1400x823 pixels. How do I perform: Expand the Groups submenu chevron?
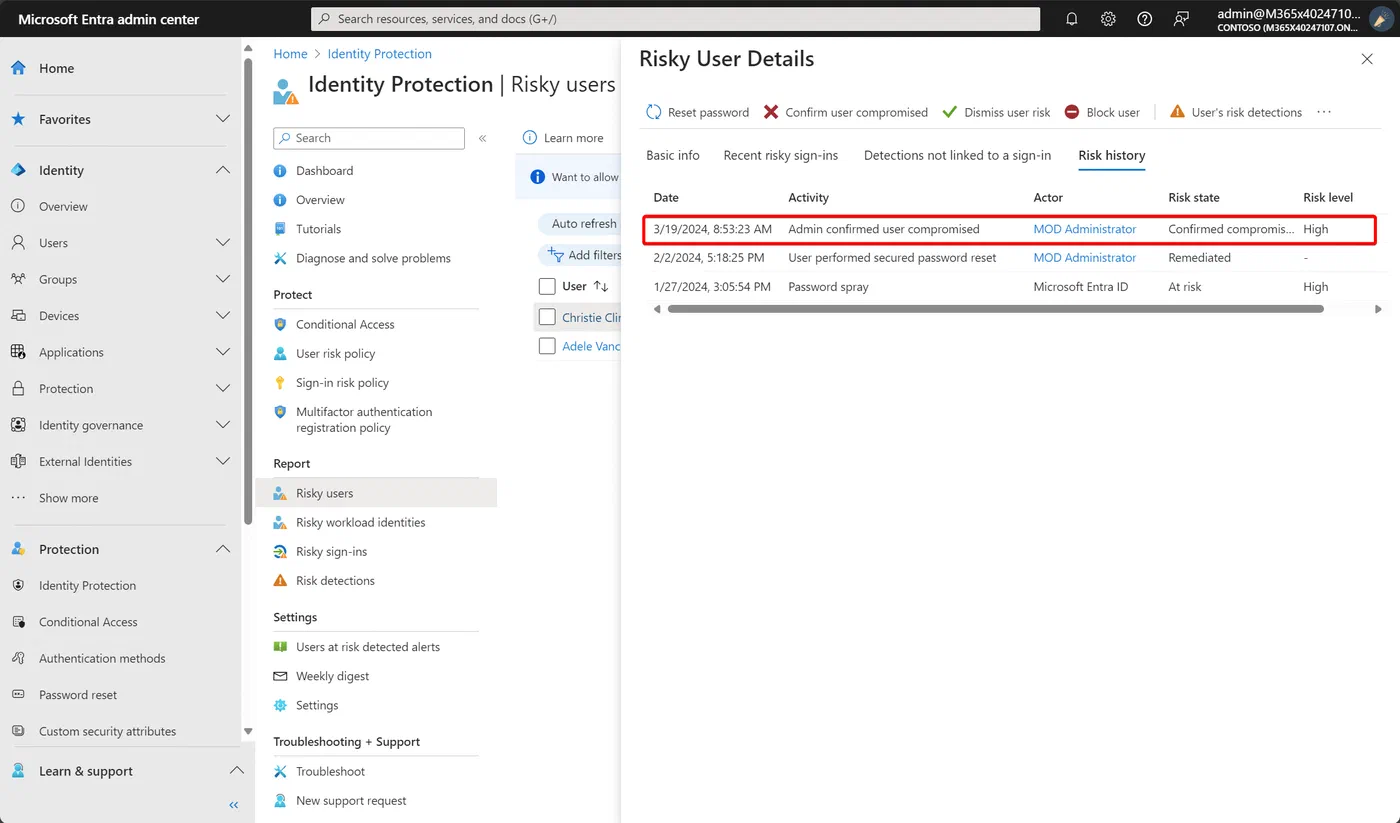coord(223,279)
